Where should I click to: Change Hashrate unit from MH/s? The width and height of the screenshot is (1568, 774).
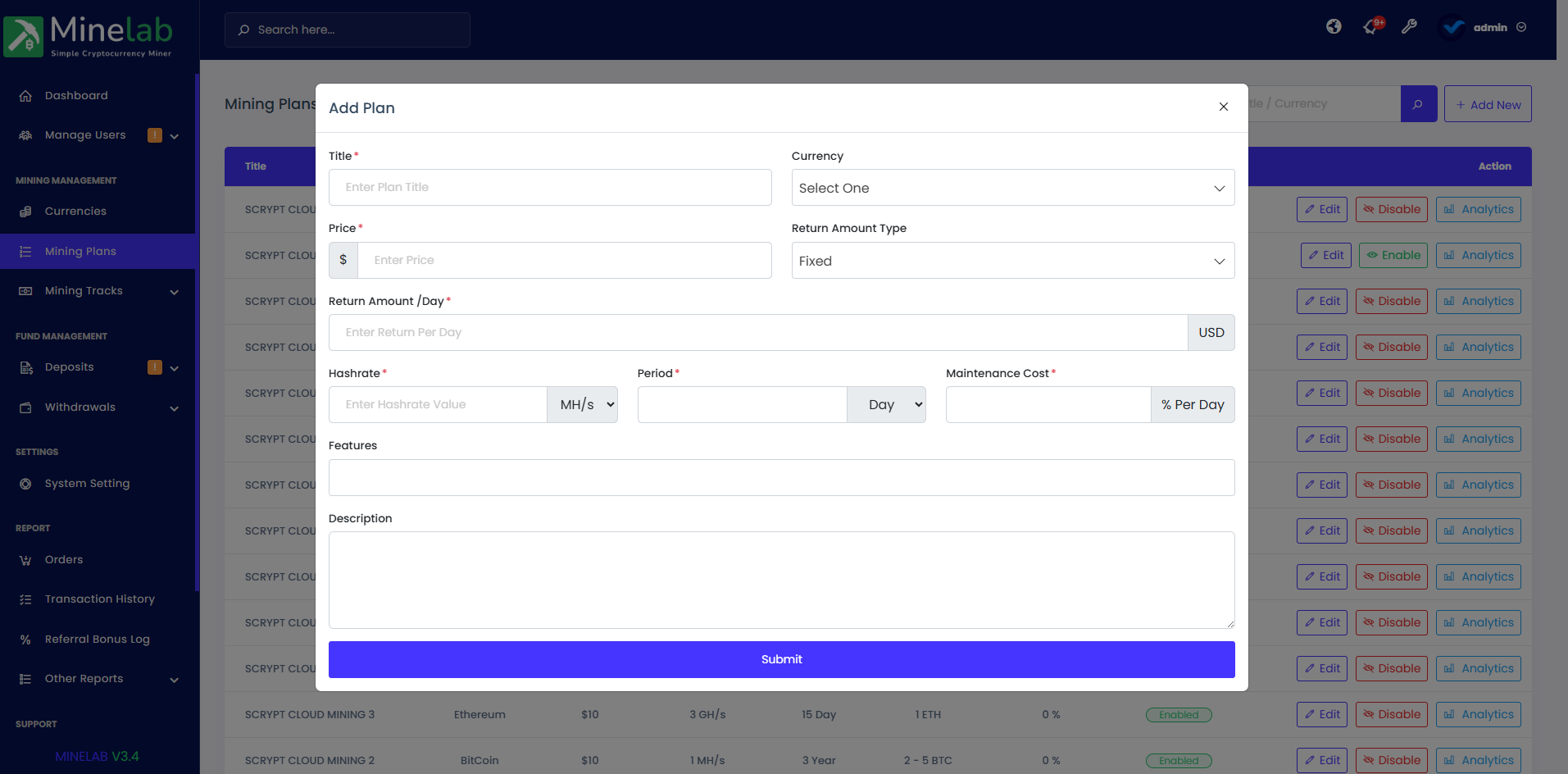[x=582, y=404]
